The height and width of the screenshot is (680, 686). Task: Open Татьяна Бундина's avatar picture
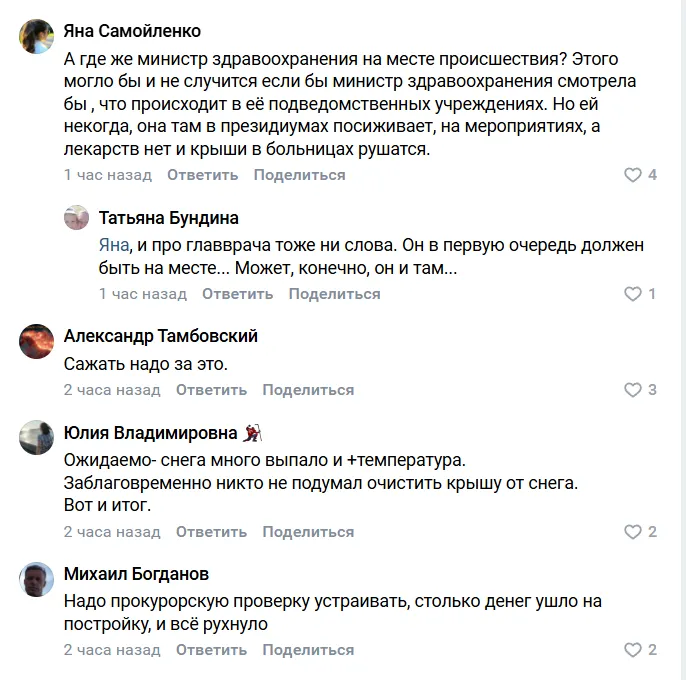tap(77, 218)
